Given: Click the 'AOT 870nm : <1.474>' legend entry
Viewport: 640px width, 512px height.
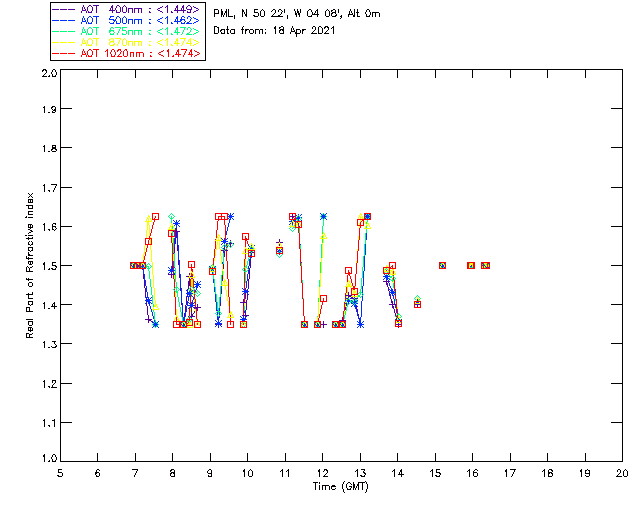Looking at the screenshot, I should tap(127, 42).
